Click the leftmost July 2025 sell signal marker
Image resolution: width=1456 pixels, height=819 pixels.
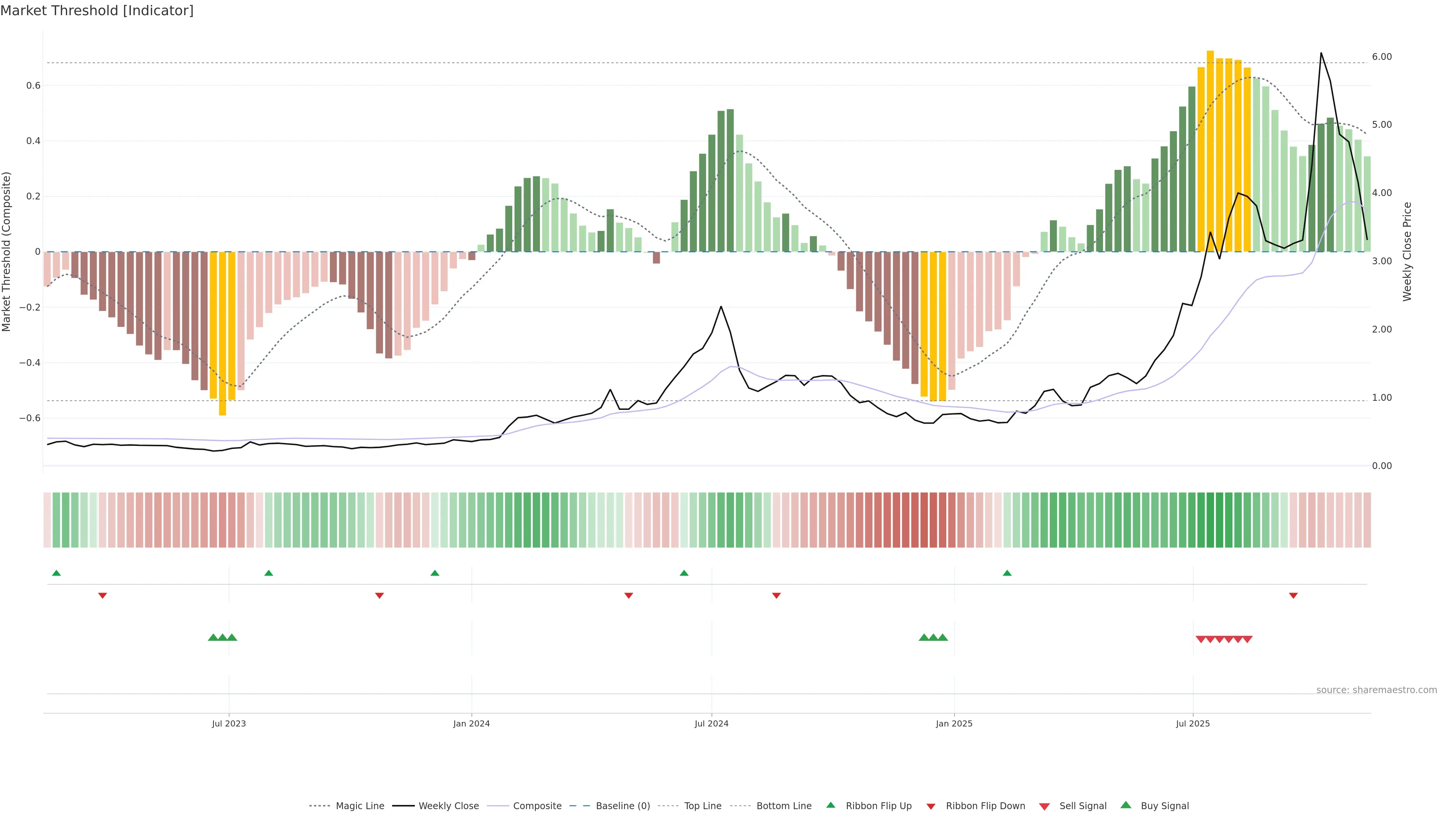click(x=1201, y=639)
